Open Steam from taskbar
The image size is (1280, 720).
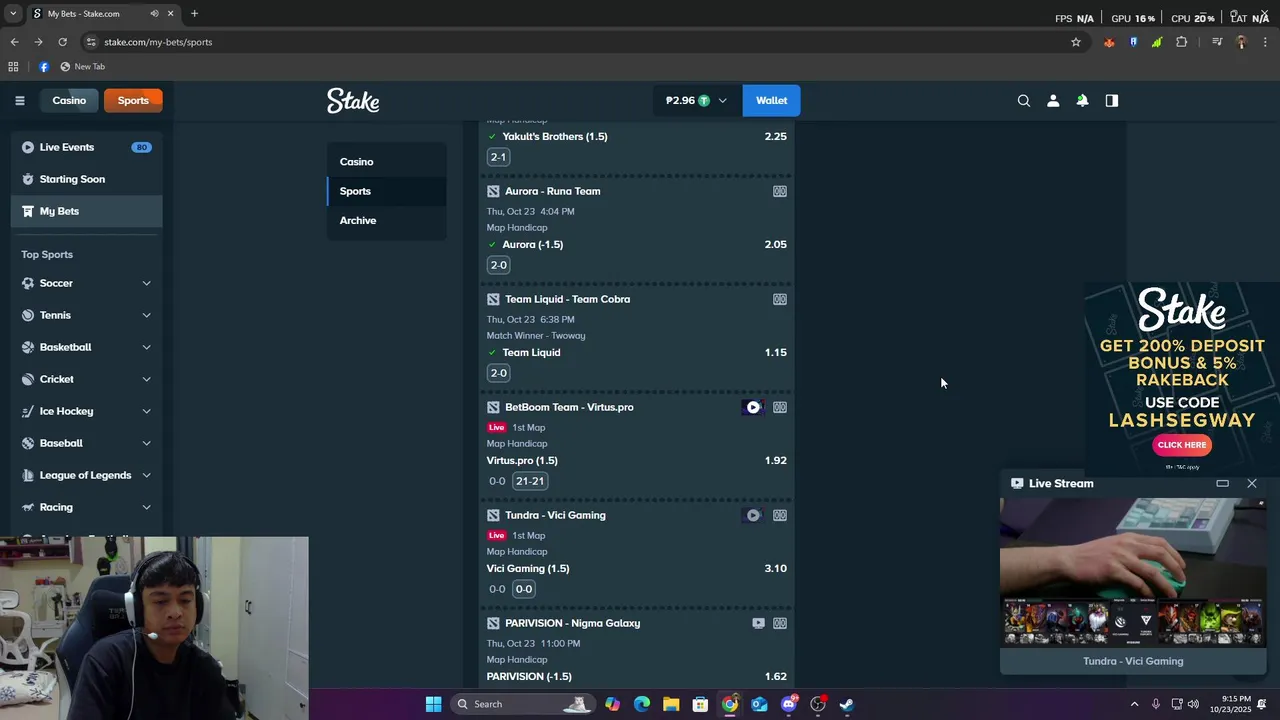(x=847, y=704)
